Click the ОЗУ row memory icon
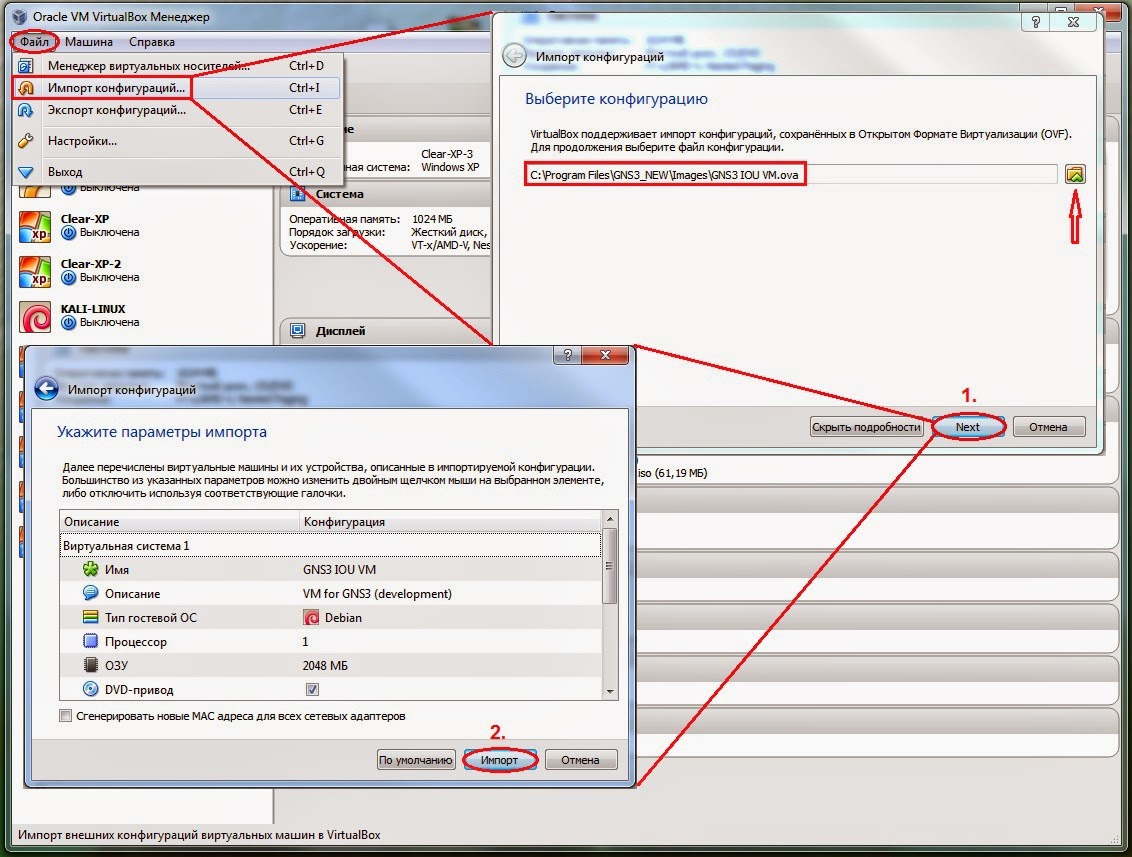 pos(90,665)
